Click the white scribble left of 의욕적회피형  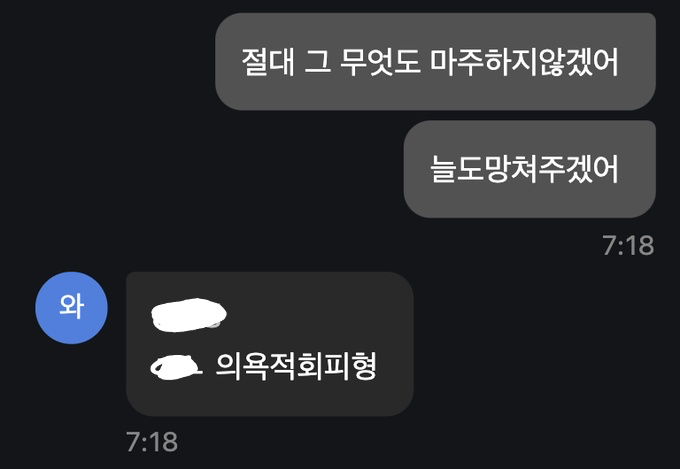click(176, 367)
